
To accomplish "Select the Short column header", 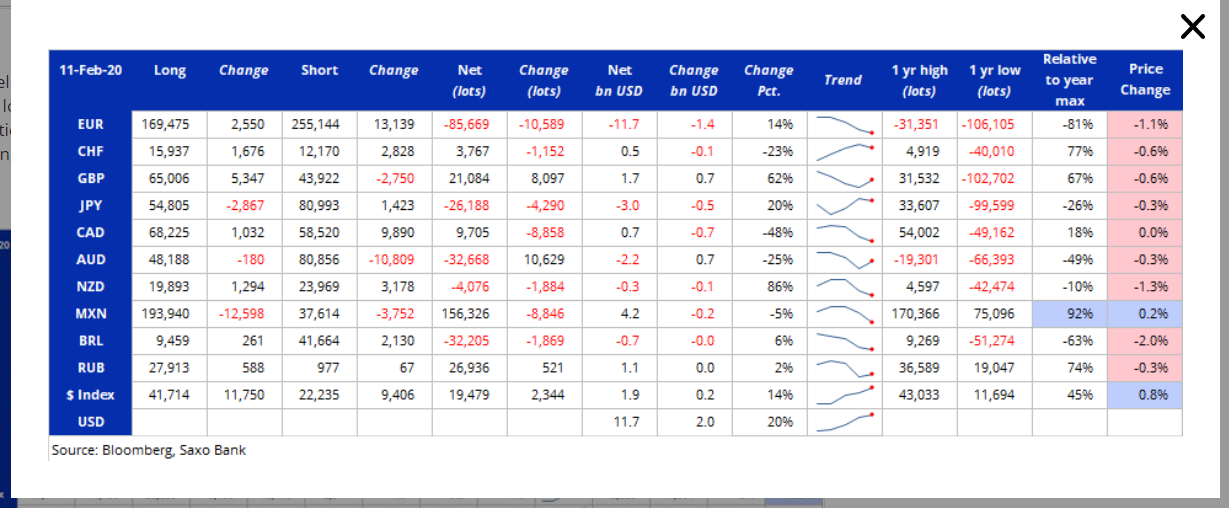I will tap(319, 71).
